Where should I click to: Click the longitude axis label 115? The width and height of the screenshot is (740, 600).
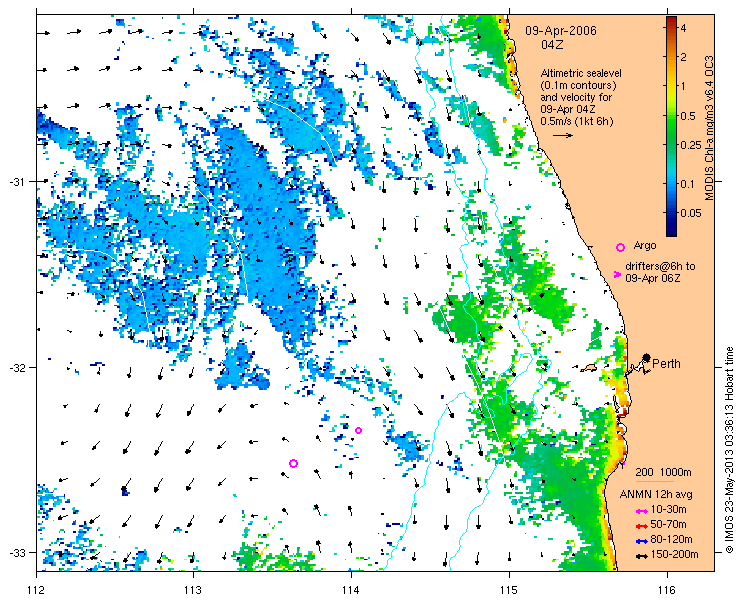click(x=509, y=590)
